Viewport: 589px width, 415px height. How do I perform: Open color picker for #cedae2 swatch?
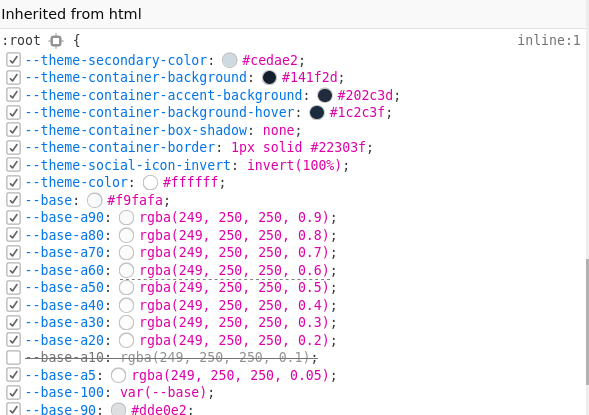230,60
